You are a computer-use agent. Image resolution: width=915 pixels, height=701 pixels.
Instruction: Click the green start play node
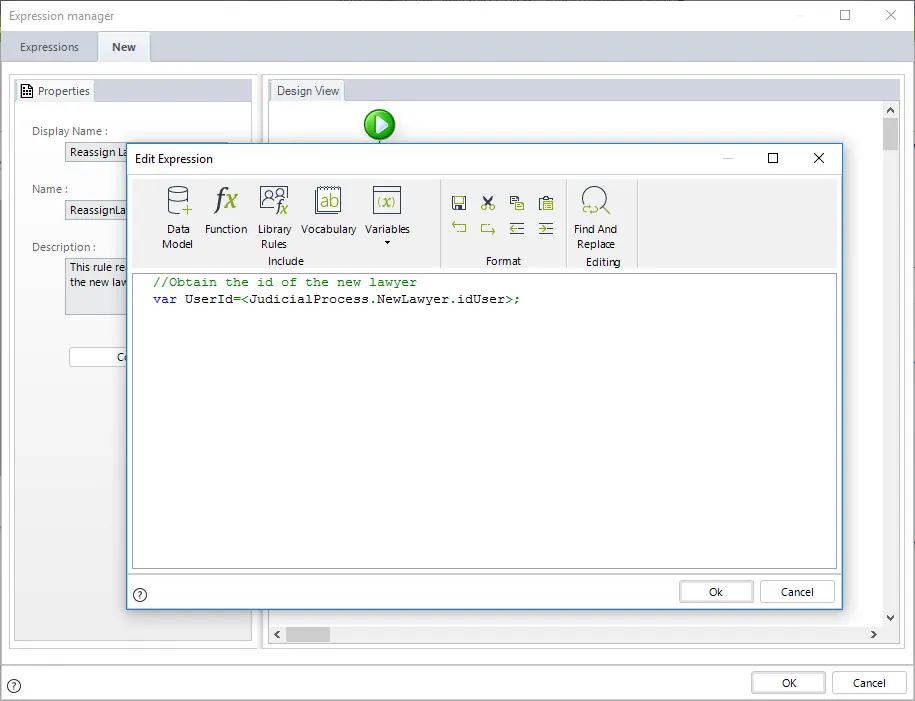pos(379,125)
